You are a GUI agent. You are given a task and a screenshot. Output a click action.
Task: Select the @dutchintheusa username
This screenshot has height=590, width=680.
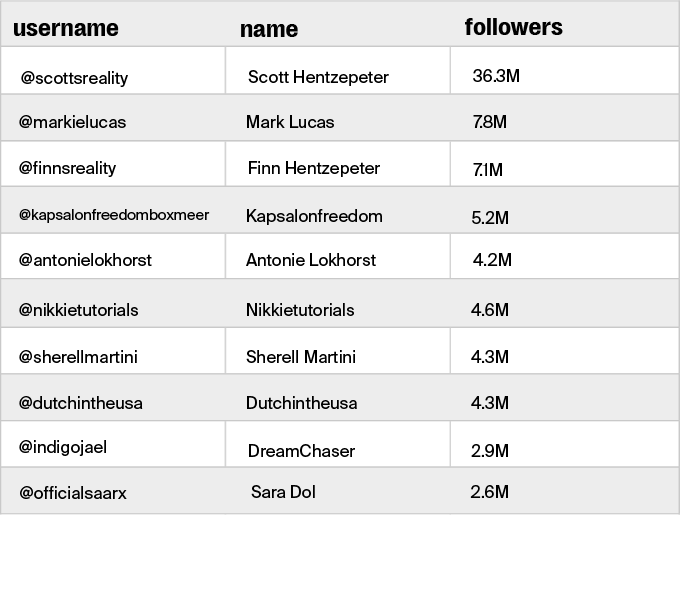point(80,403)
